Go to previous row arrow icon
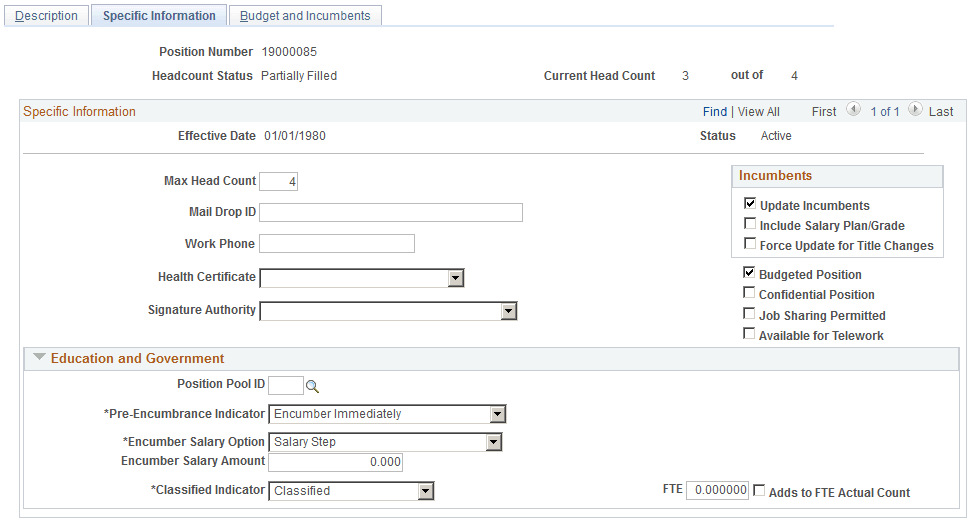This screenshot has width=974, height=524. 853,111
